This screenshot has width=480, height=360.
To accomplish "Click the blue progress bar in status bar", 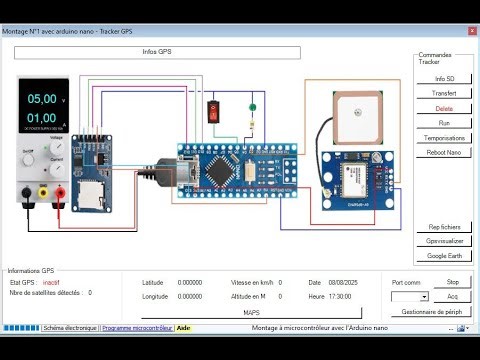I will pyautogui.click(x=22, y=328).
